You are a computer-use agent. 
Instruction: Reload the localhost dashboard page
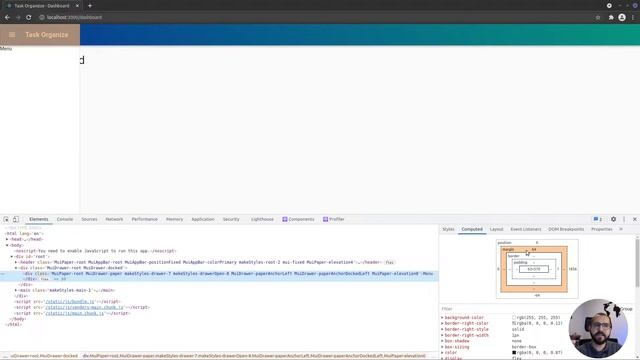tap(29, 18)
